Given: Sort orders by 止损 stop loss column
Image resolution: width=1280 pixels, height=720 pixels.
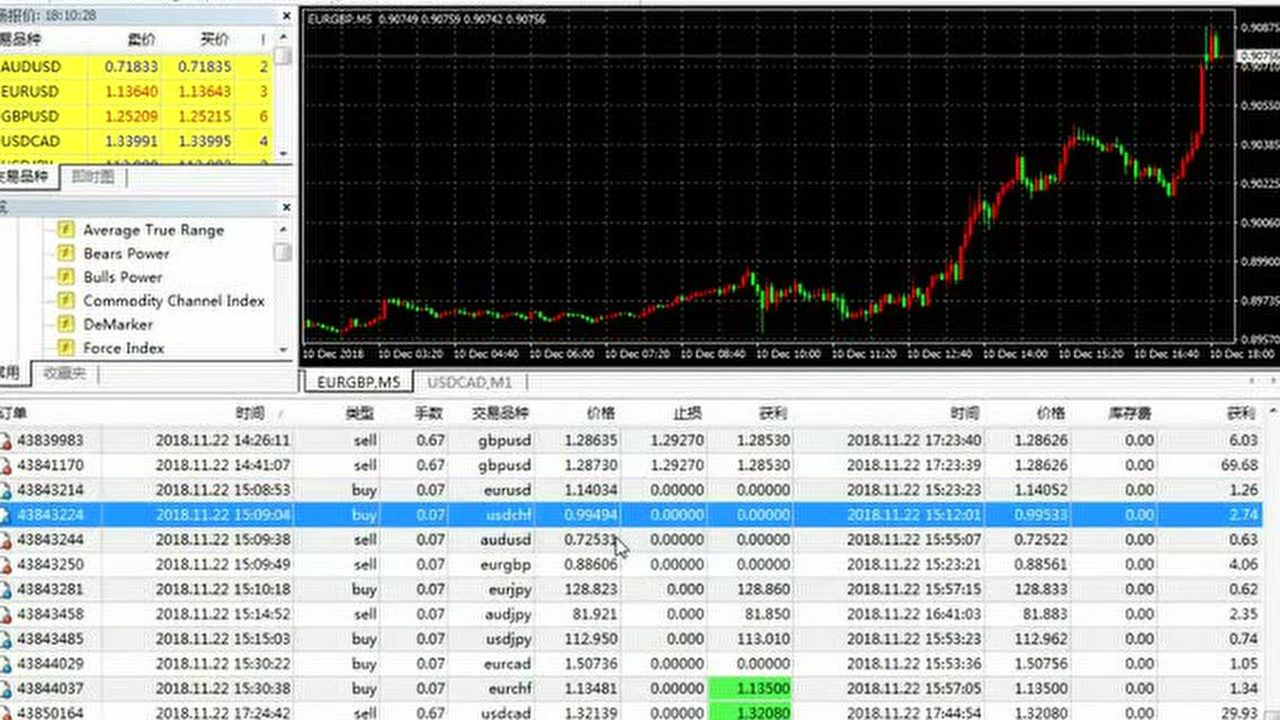Looking at the screenshot, I should (686, 413).
